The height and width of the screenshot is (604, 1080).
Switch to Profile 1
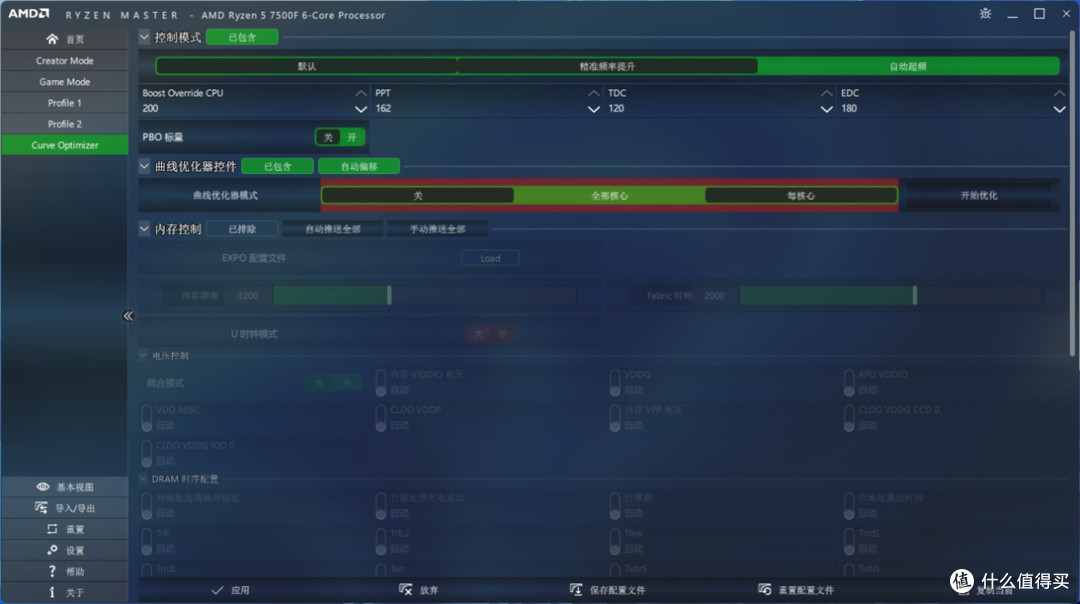click(x=65, y=103)
